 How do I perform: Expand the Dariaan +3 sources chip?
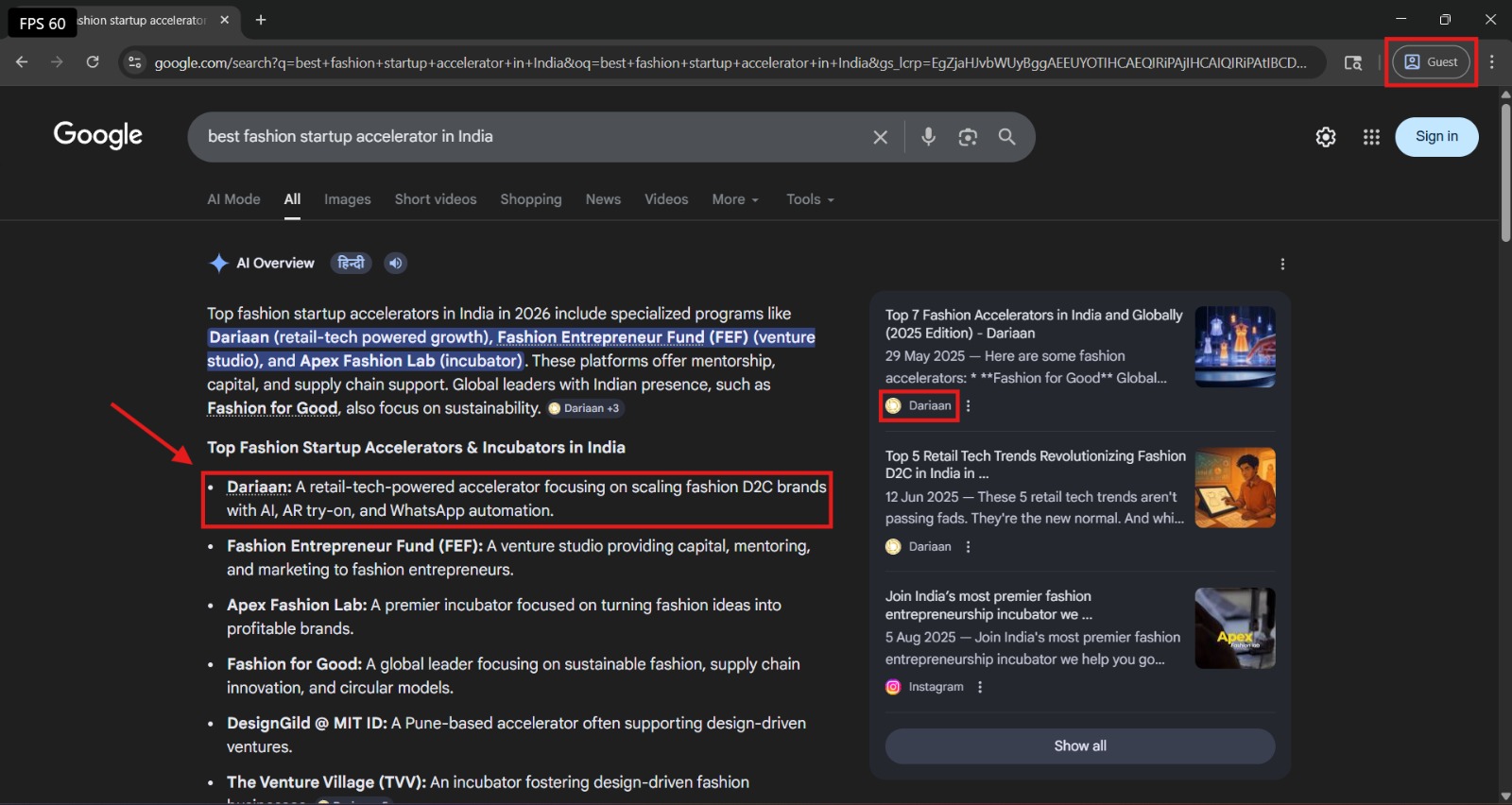point(585,408)
